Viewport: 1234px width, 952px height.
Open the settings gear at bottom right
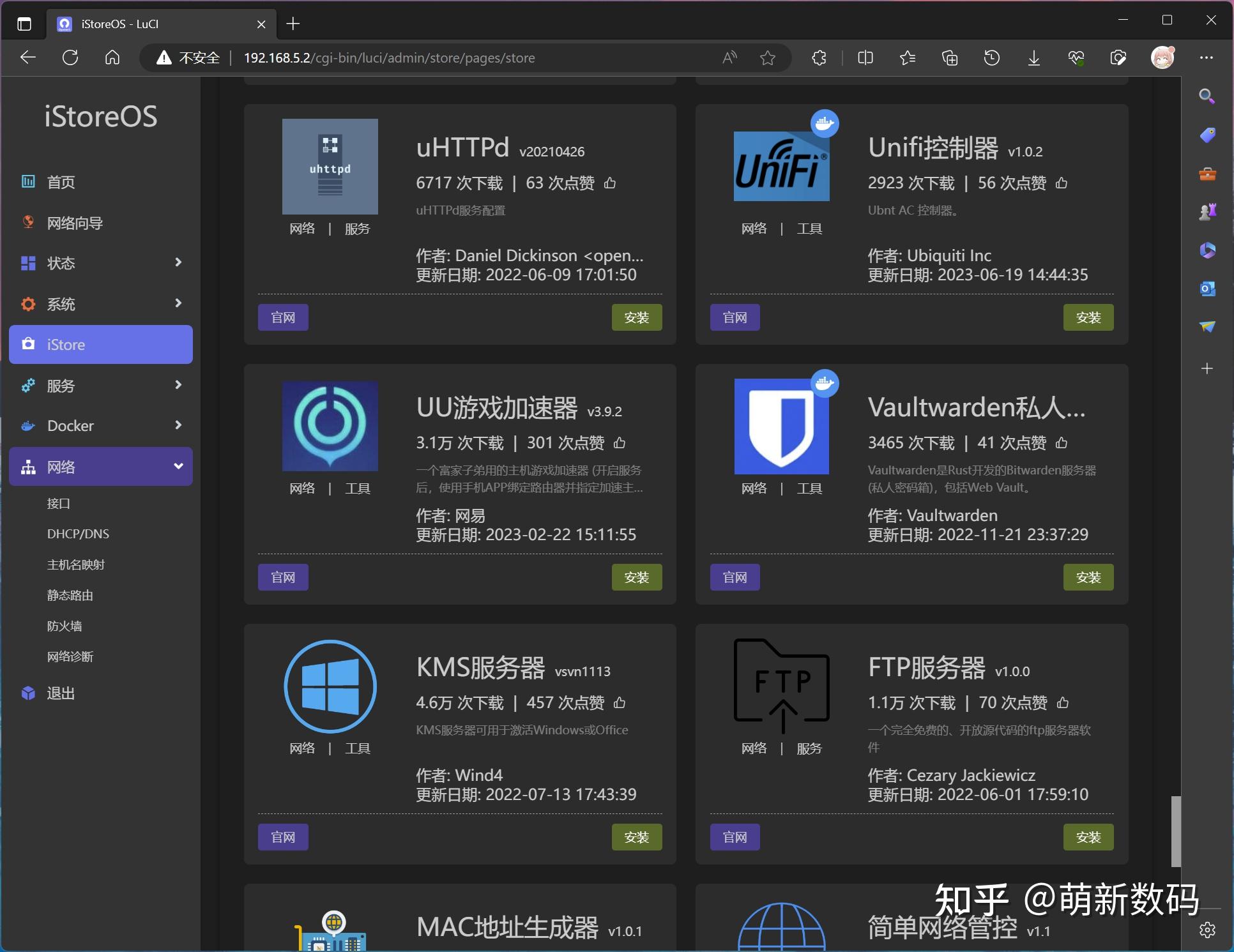pyautogui.click(x=1207, y=930)
